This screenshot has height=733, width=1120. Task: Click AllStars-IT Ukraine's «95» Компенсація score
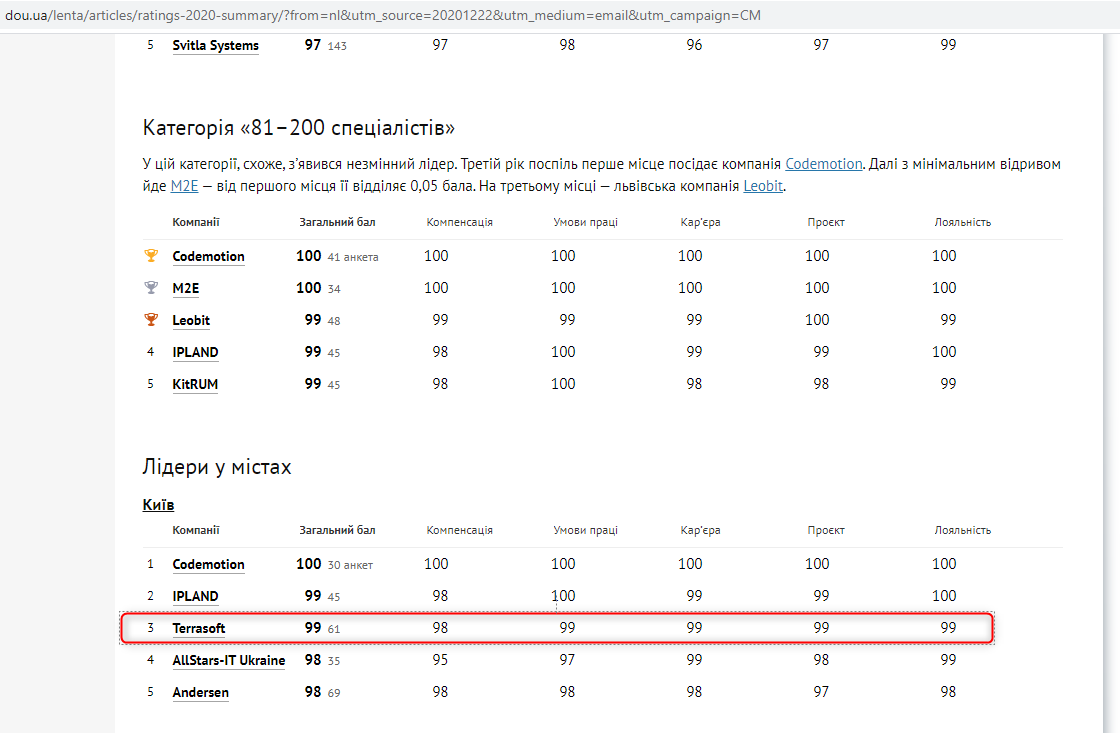coord(440,659)
